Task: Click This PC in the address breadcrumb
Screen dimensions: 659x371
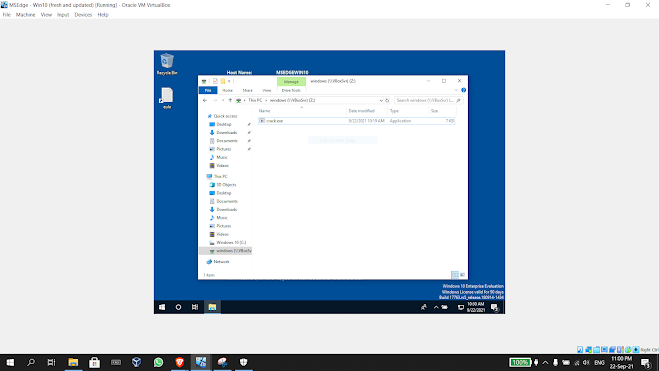Action: point(255,100)
